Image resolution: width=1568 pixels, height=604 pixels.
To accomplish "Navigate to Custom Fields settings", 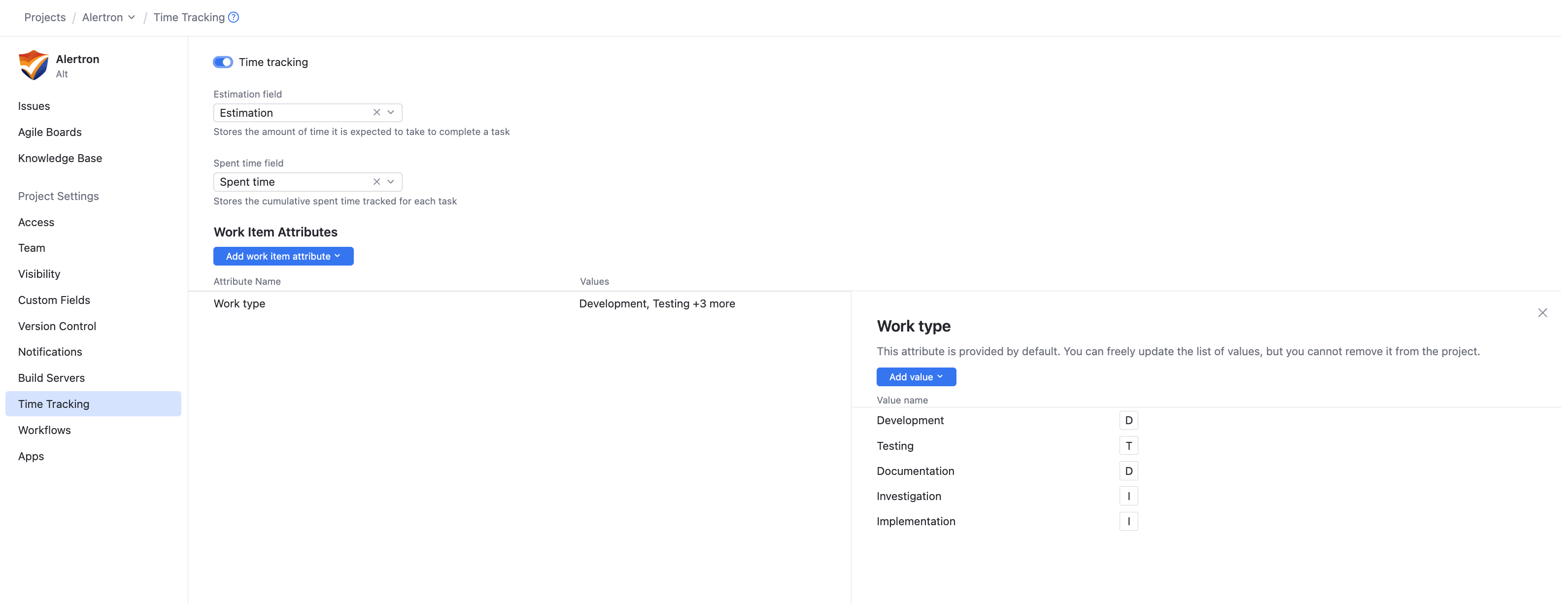I will pos(54,300).
